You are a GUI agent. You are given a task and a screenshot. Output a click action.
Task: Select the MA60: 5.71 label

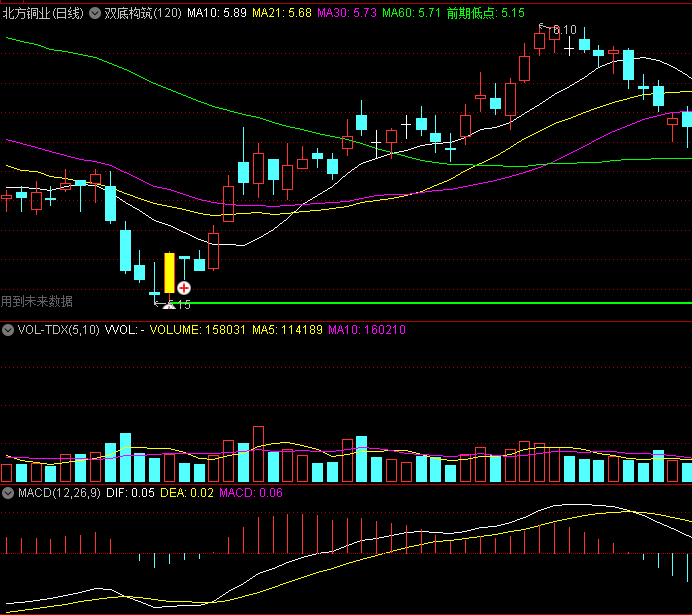pos(411,13)
